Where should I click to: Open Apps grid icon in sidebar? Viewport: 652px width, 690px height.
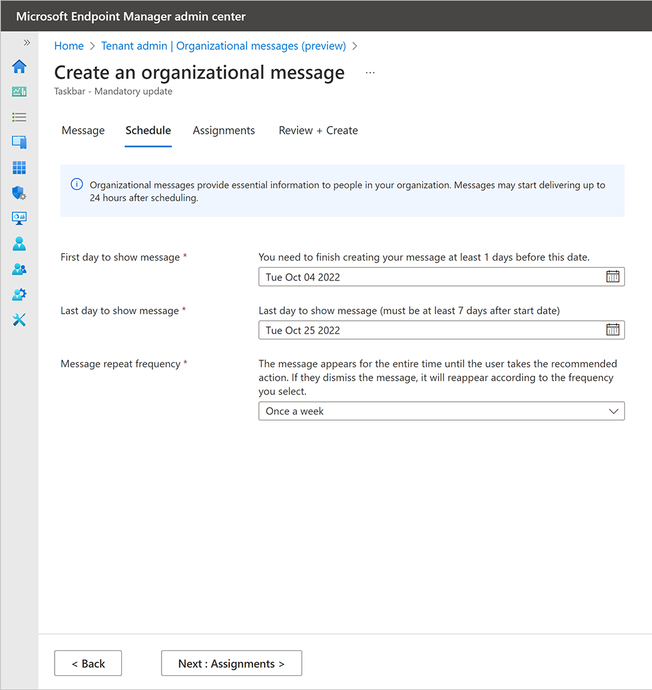pos(19,167)
